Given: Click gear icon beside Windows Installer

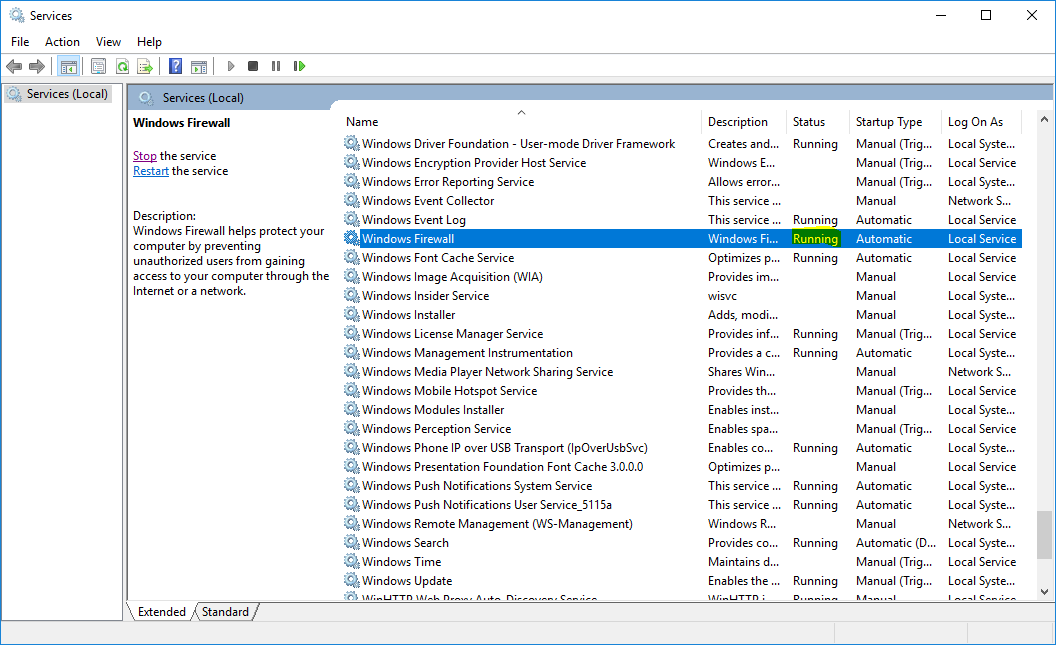Looking at the screenshot, I should 352,314.
